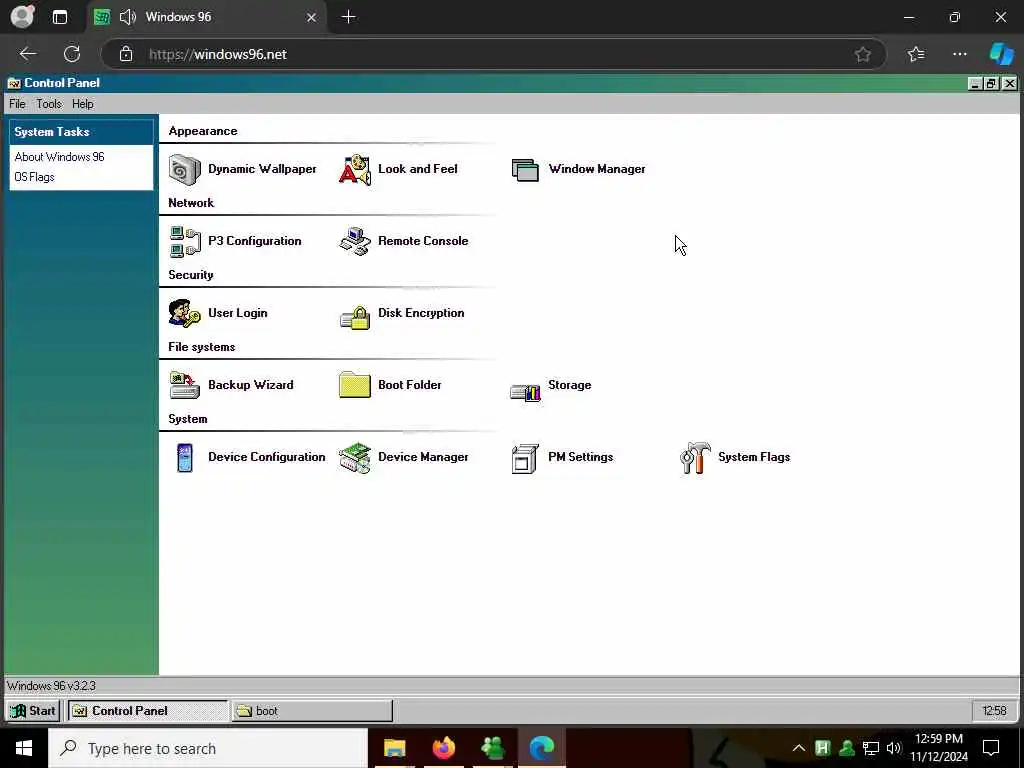Open the Copilot sidebar icon
Image resolution: width=1024 pixels, height=768 pixels.
(1001, 54)
